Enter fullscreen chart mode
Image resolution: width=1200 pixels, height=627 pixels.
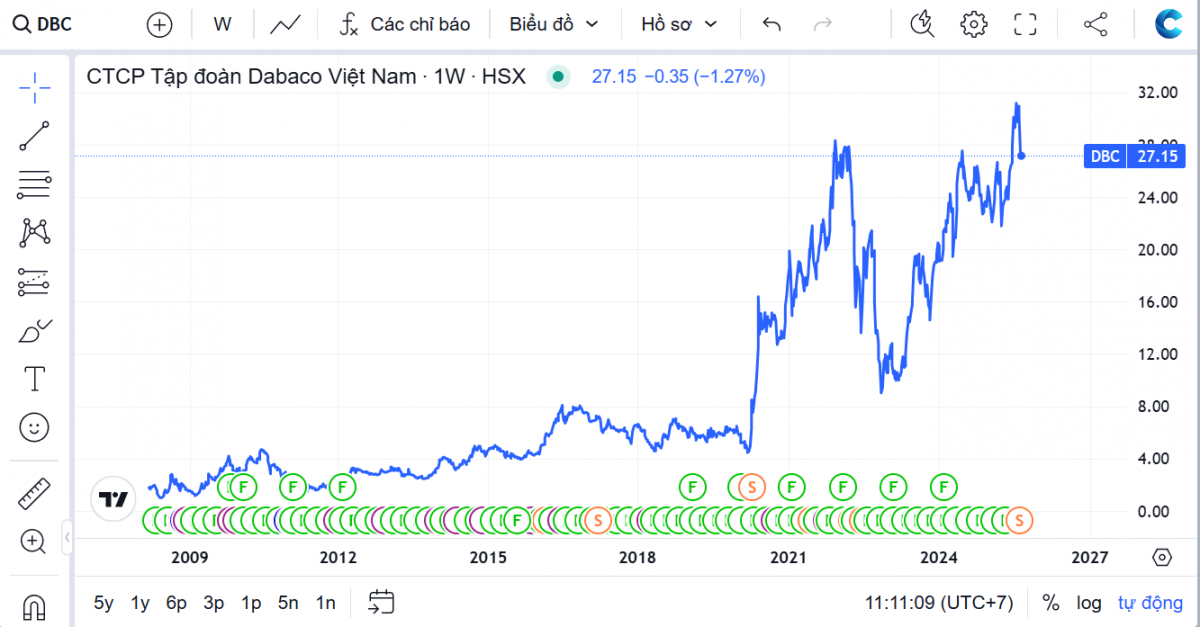pos(1025,24)
